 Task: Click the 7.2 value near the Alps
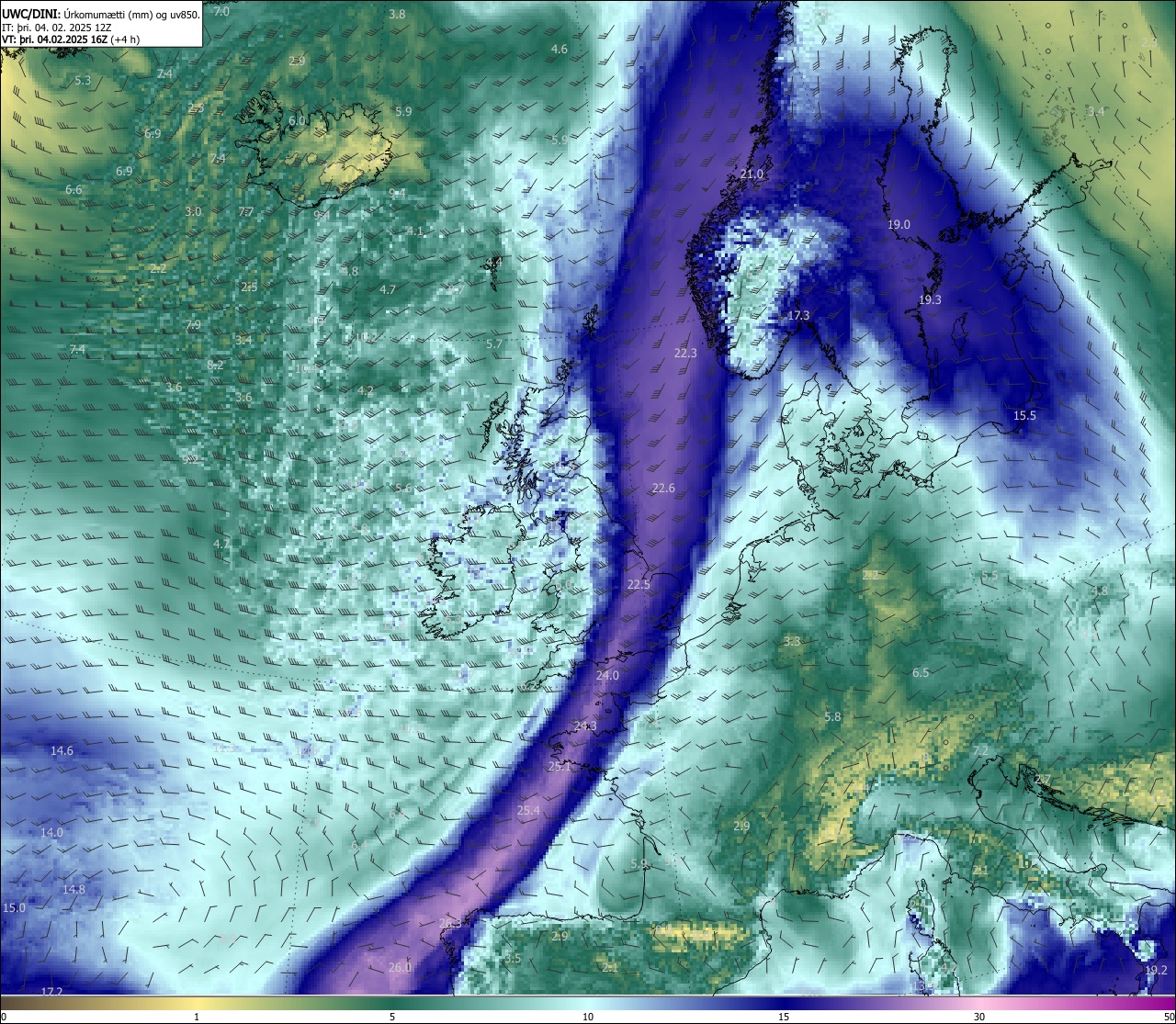click(980, 750)
